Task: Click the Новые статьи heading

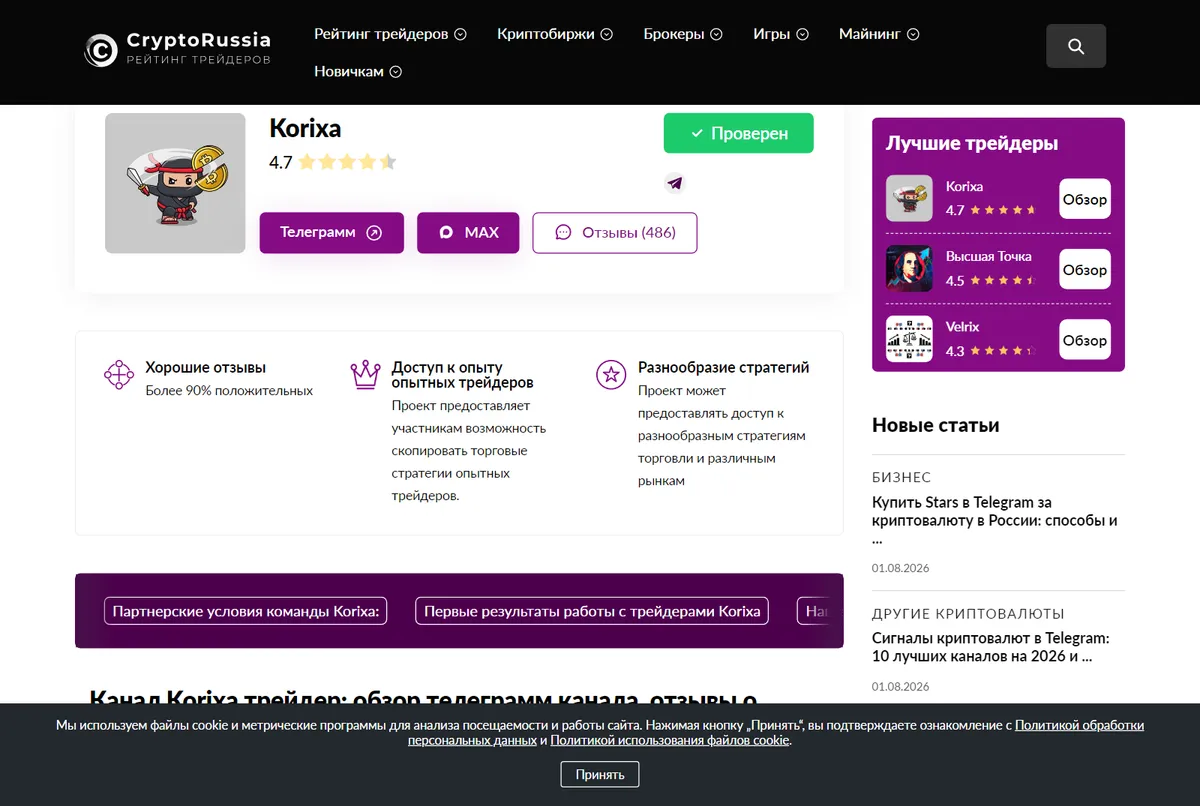Action: point(935,425)
